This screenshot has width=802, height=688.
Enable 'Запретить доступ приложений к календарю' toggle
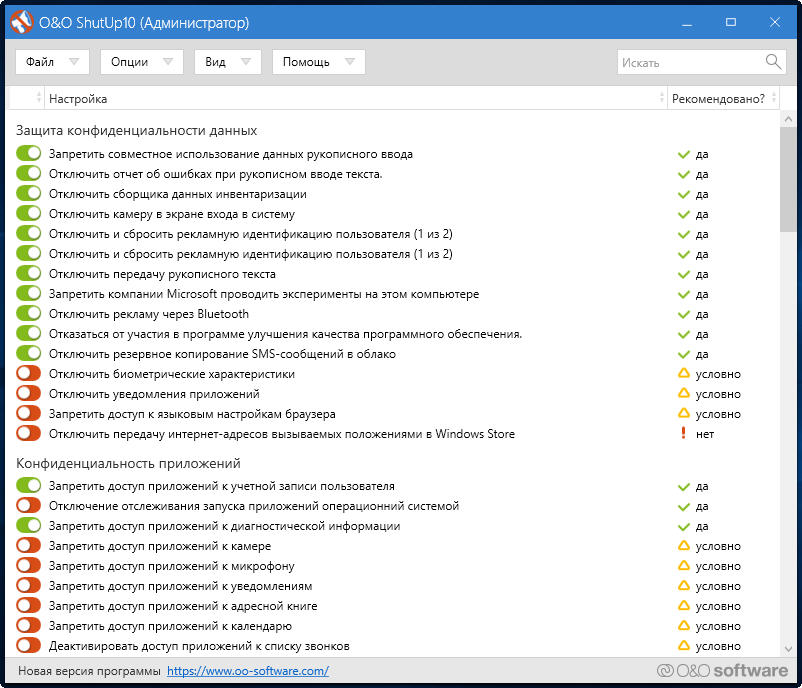pyautogui.click(x=28, y=625)
